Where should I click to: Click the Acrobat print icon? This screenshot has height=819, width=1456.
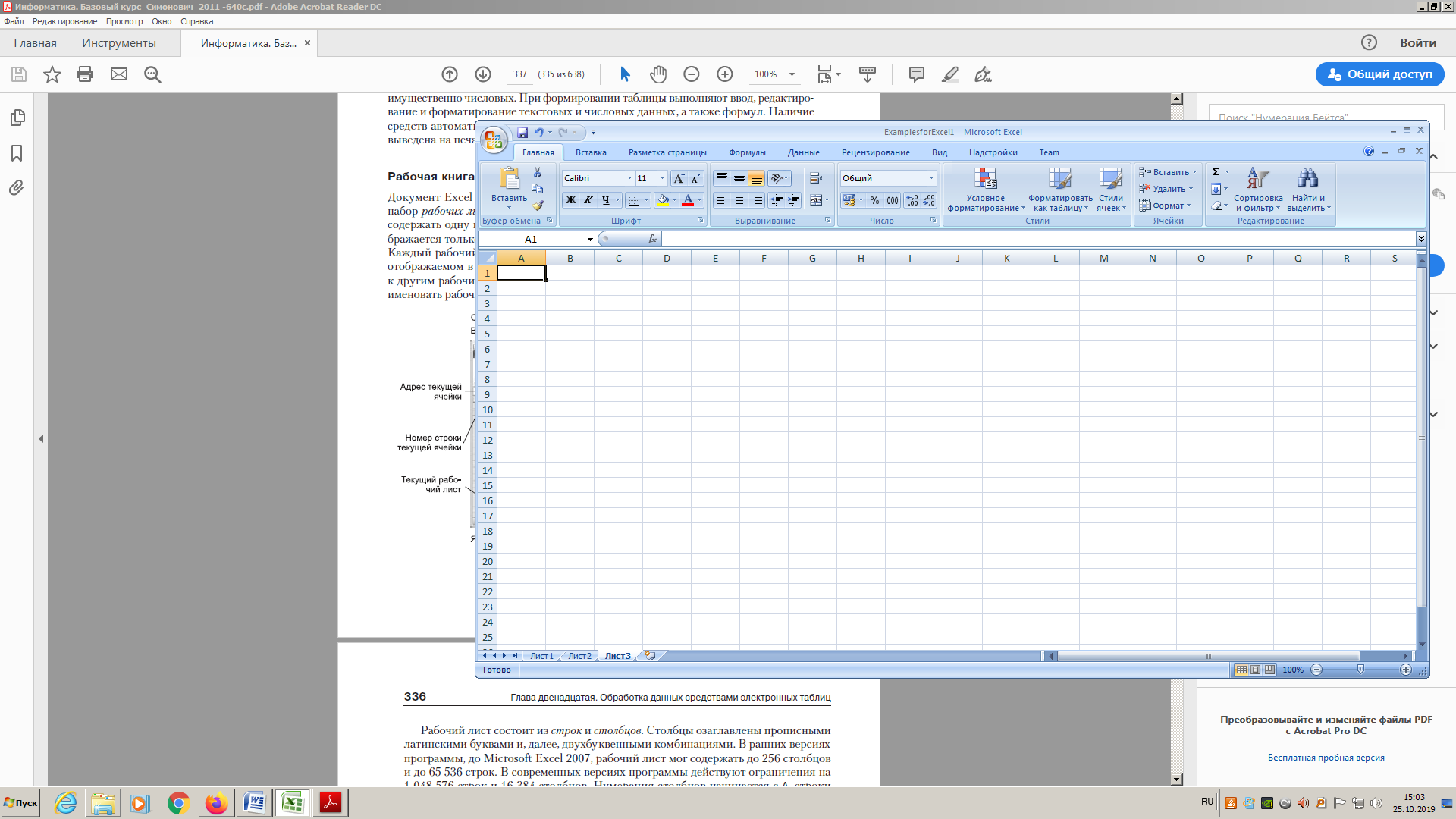pos(85,74)
